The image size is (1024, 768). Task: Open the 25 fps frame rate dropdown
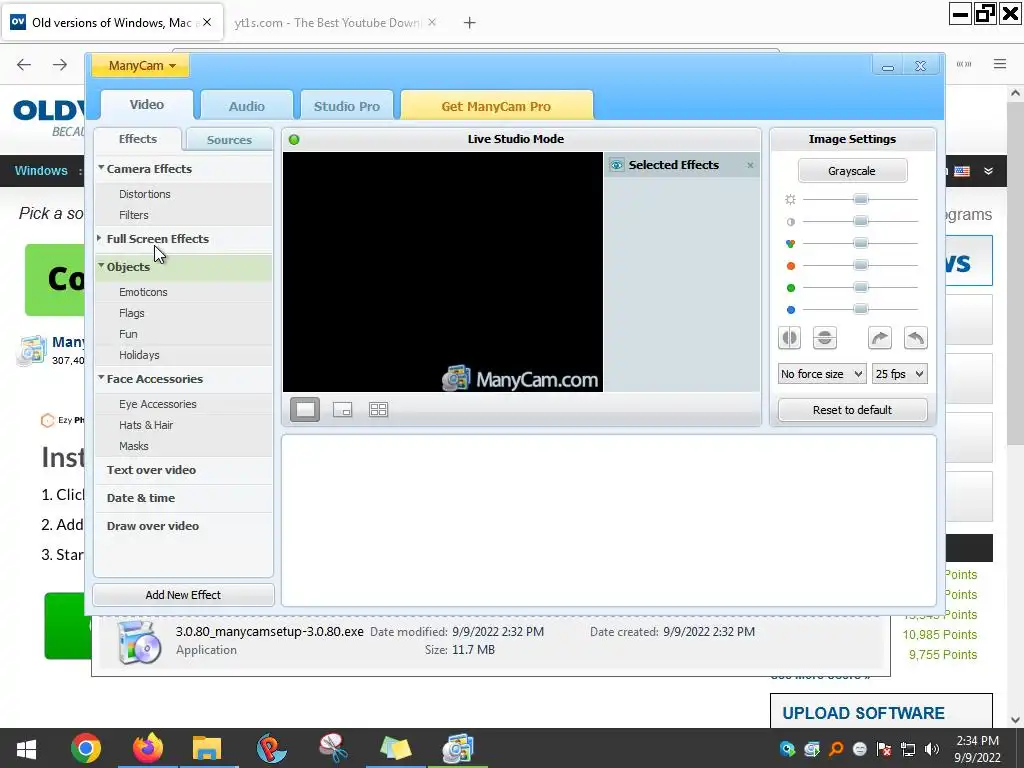899,374
